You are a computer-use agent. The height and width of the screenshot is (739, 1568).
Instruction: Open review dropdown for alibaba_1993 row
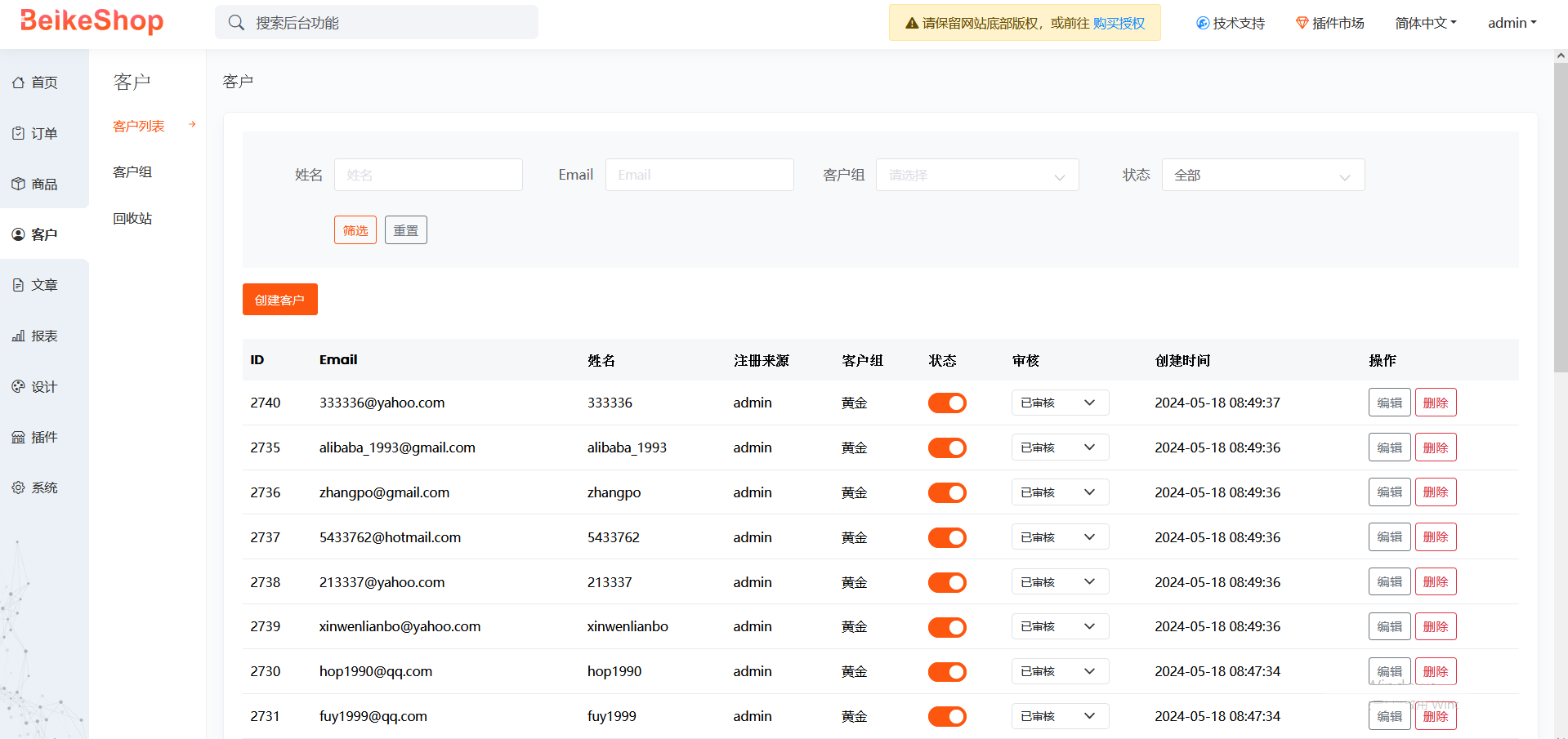[x=1059, y=447]
